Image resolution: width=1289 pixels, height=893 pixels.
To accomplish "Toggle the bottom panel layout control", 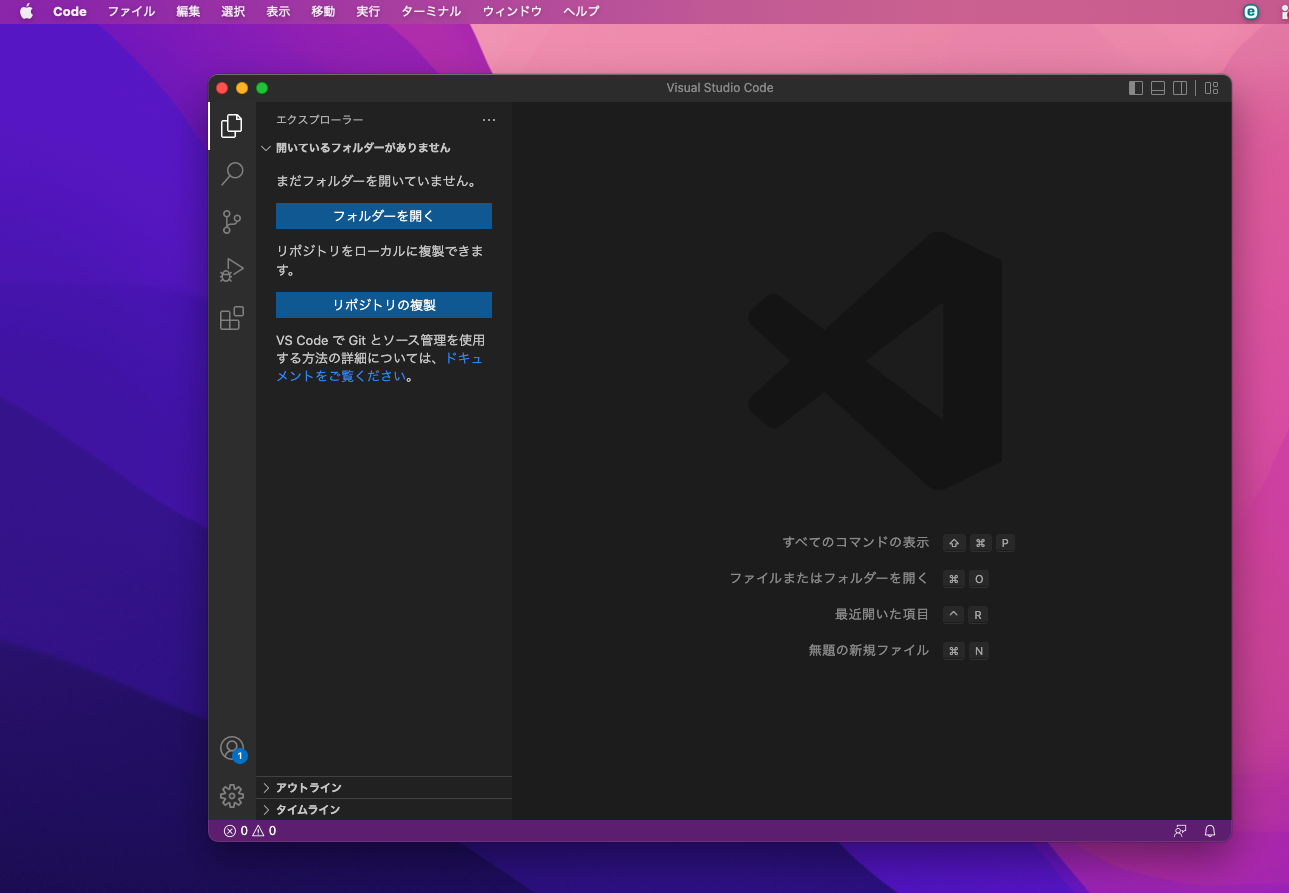I will pyautogui.click(x=1157, y=88).
